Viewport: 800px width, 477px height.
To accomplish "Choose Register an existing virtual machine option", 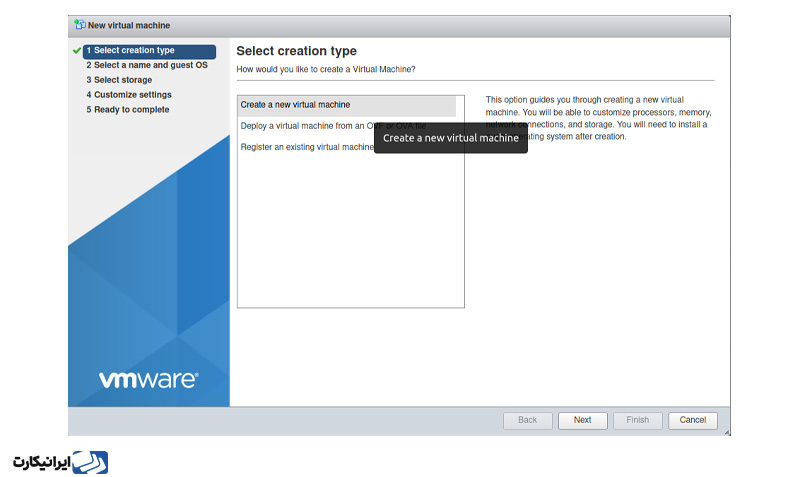I will coord(307,147).
